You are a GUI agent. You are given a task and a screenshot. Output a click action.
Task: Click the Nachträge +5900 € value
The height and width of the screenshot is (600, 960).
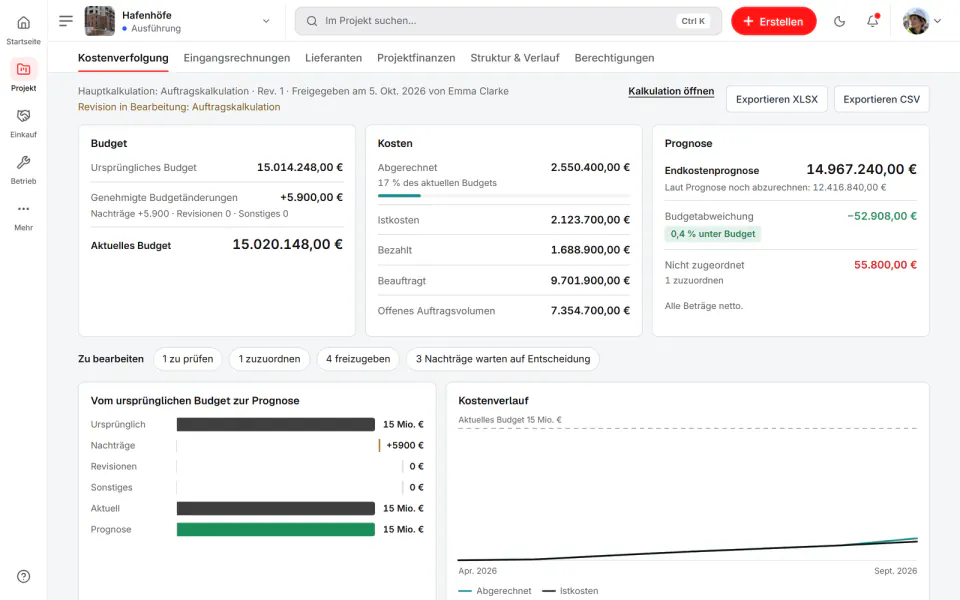[405, 445]
